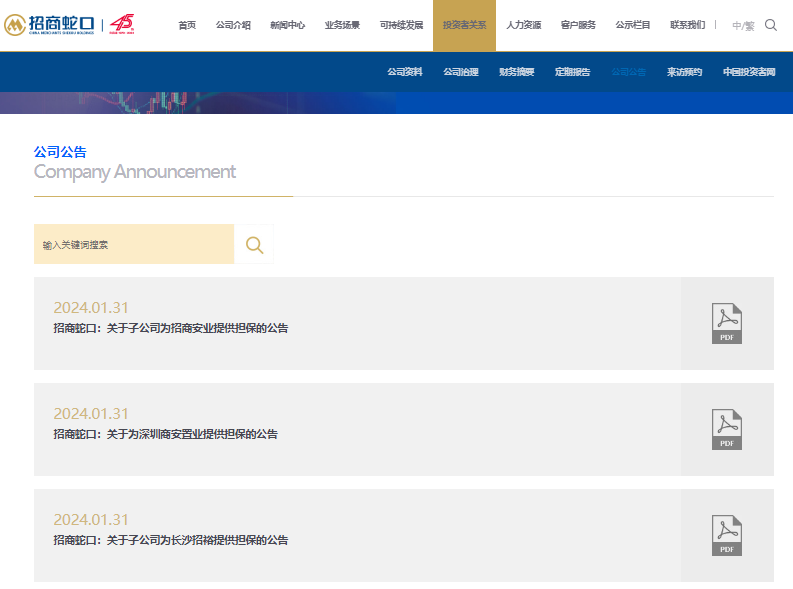Image resolution: width=793 pixels, height=589 pixels.
Task: Click the keyword search magnifier button
Action: (254, 244)
